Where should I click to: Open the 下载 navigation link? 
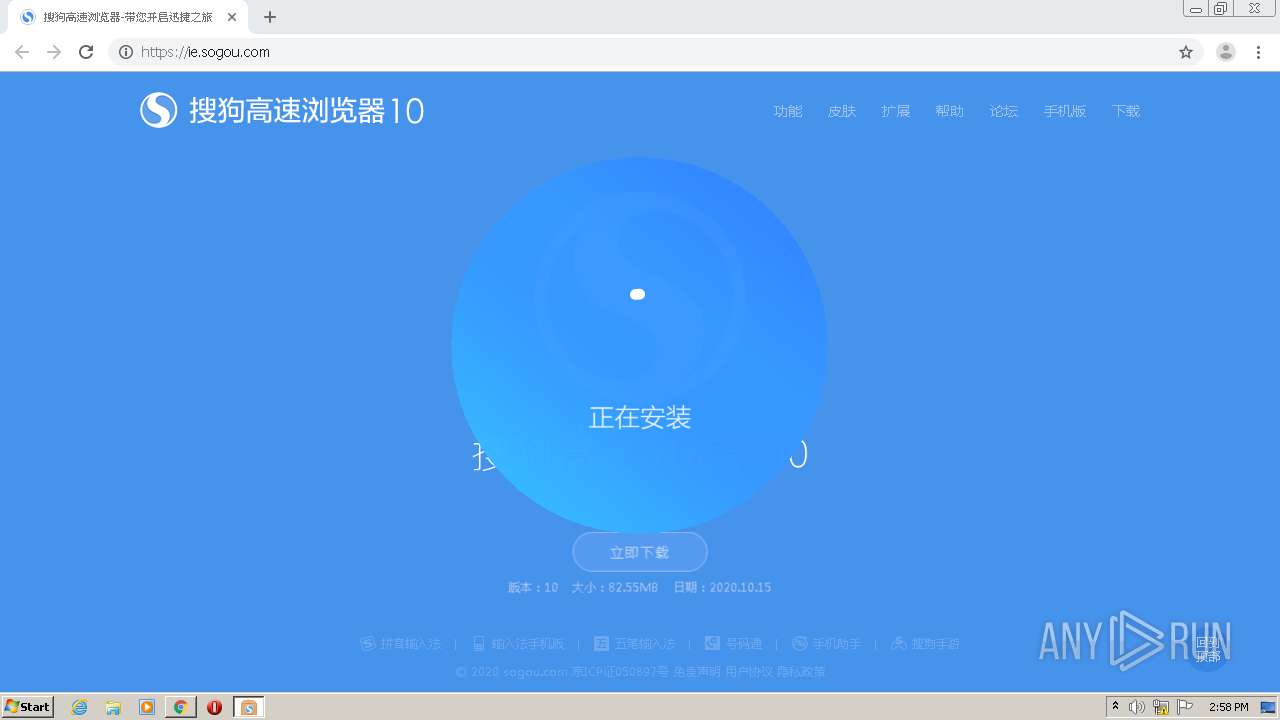click(x=1126, y=111)
